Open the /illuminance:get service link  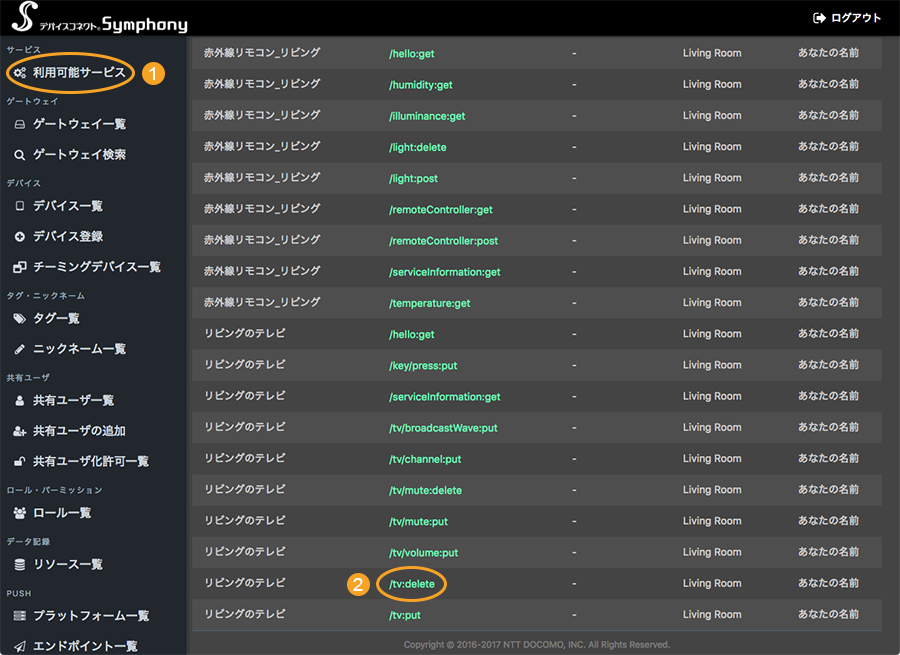tap(427, 116)
